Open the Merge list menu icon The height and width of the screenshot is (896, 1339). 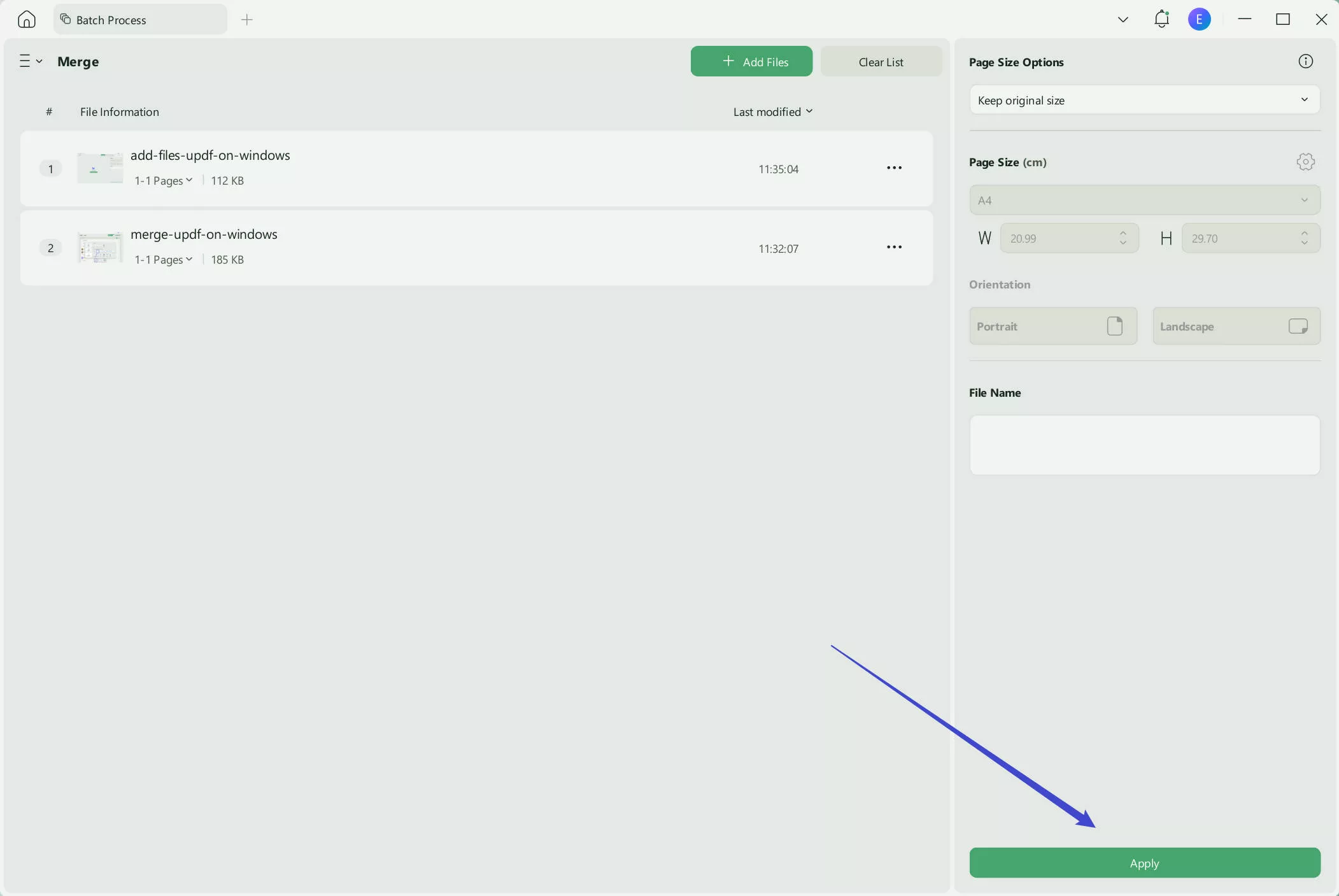[x=29, y=61]
